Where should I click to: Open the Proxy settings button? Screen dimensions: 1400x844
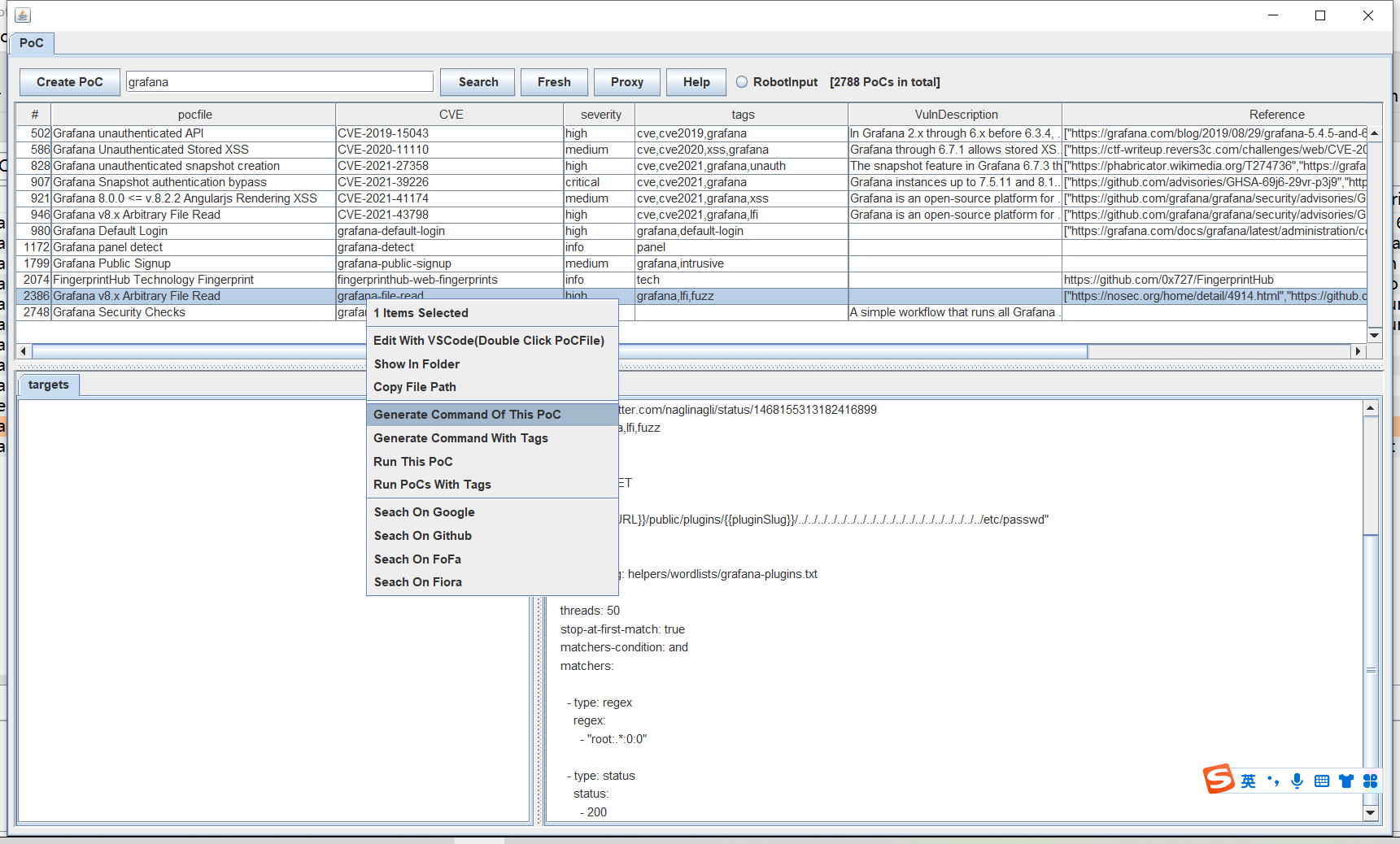tap(627, 82)
